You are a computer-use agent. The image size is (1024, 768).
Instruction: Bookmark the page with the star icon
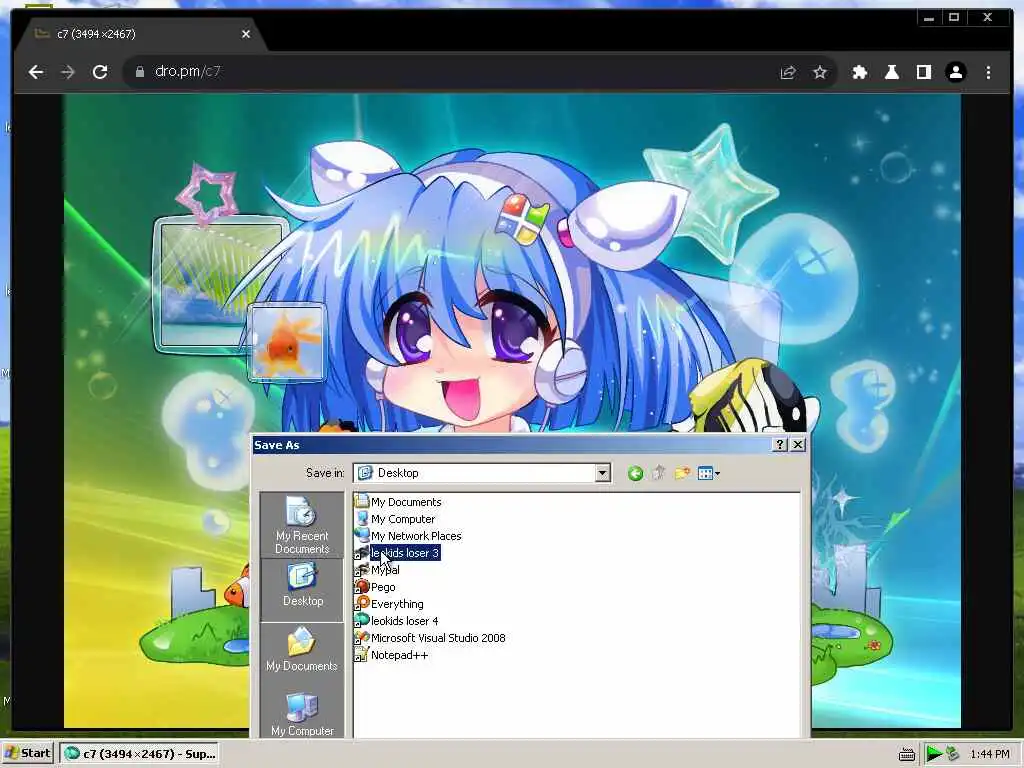click(x=820, y=72)
